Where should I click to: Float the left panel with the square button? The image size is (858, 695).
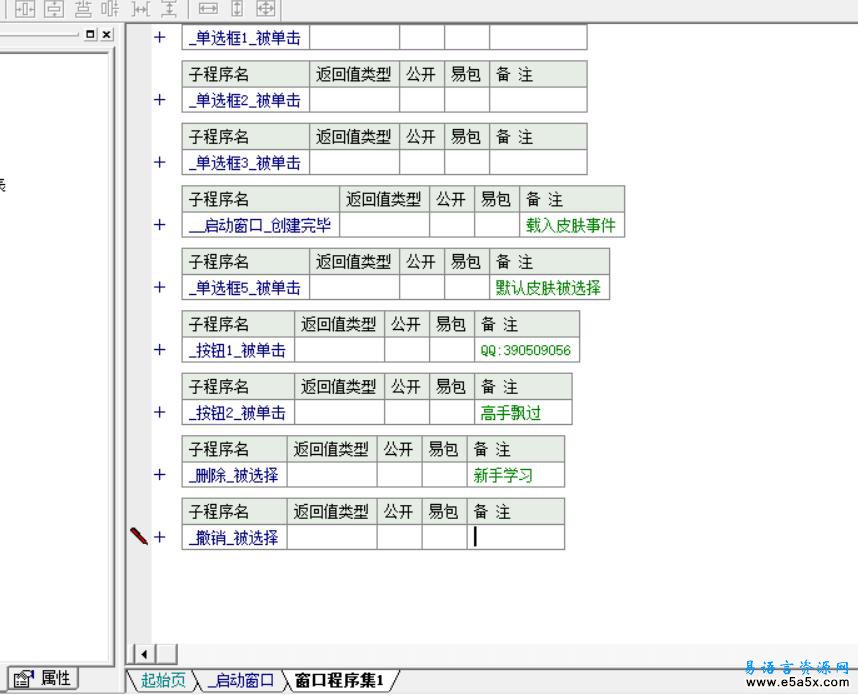(x=90, y=34)
